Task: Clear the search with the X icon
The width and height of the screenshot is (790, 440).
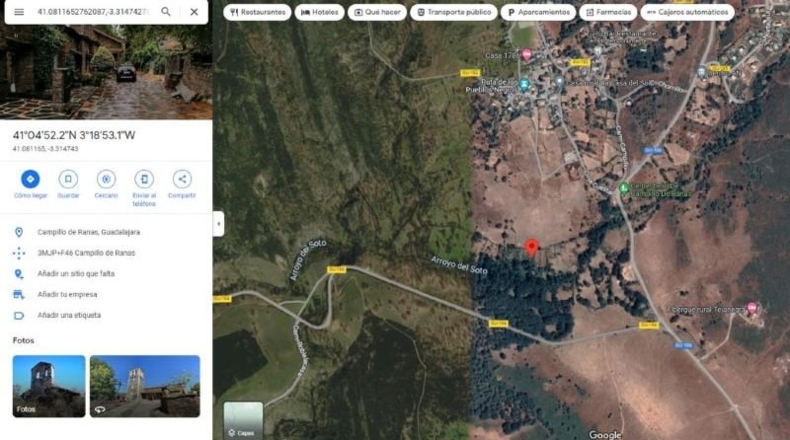Action: [194, 12]
